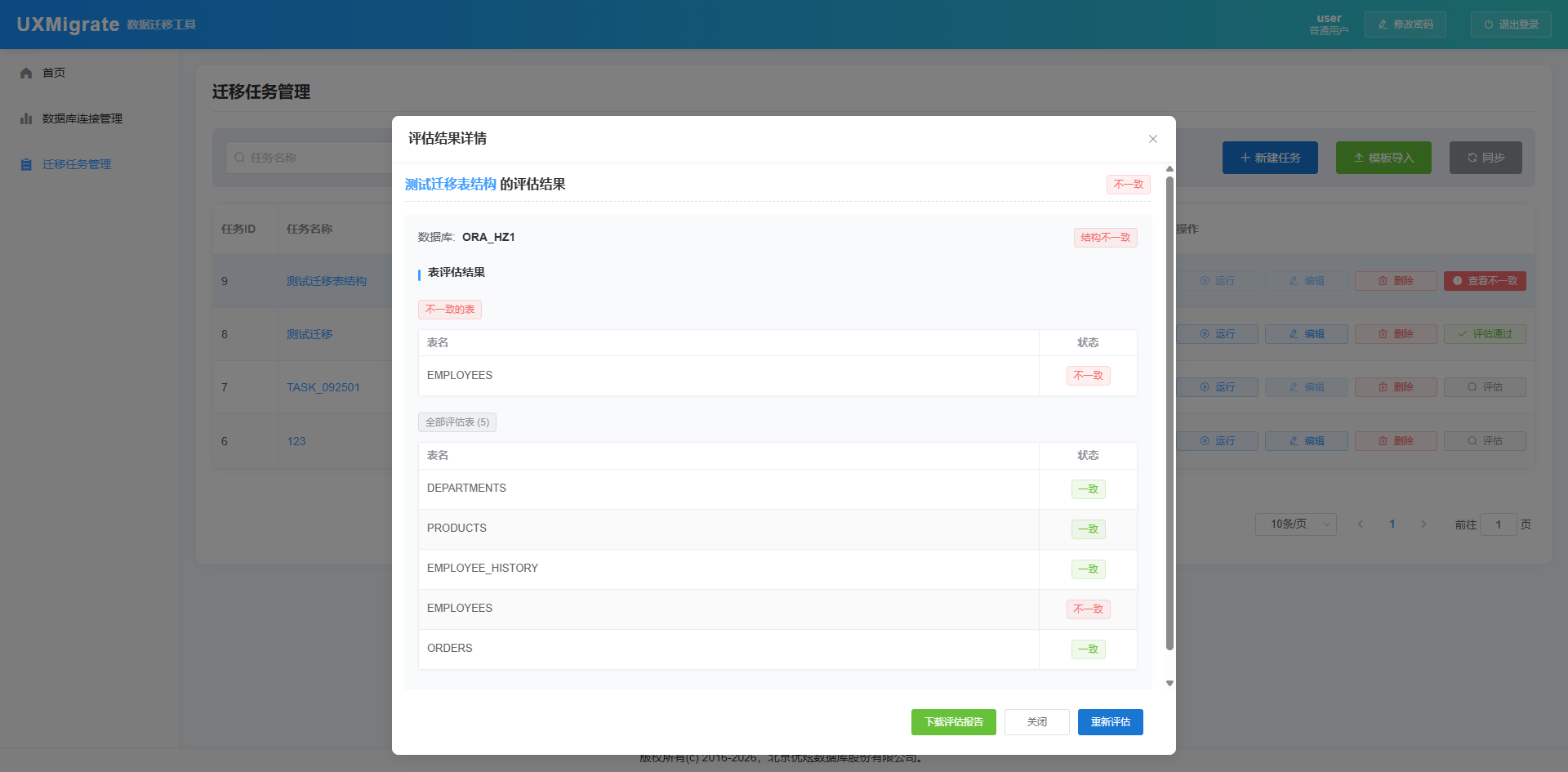Screen dimensions: 1568x772
Task: Click the home icon in sidebar
Action: coord(26,73)
